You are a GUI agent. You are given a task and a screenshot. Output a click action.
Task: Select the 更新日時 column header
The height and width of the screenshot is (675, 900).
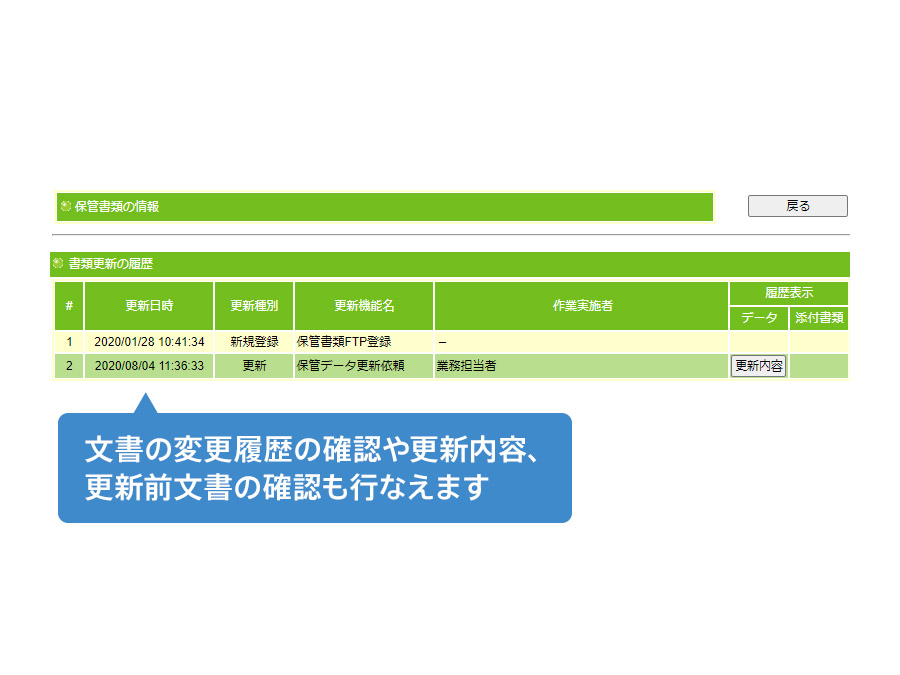click(149, 306)
